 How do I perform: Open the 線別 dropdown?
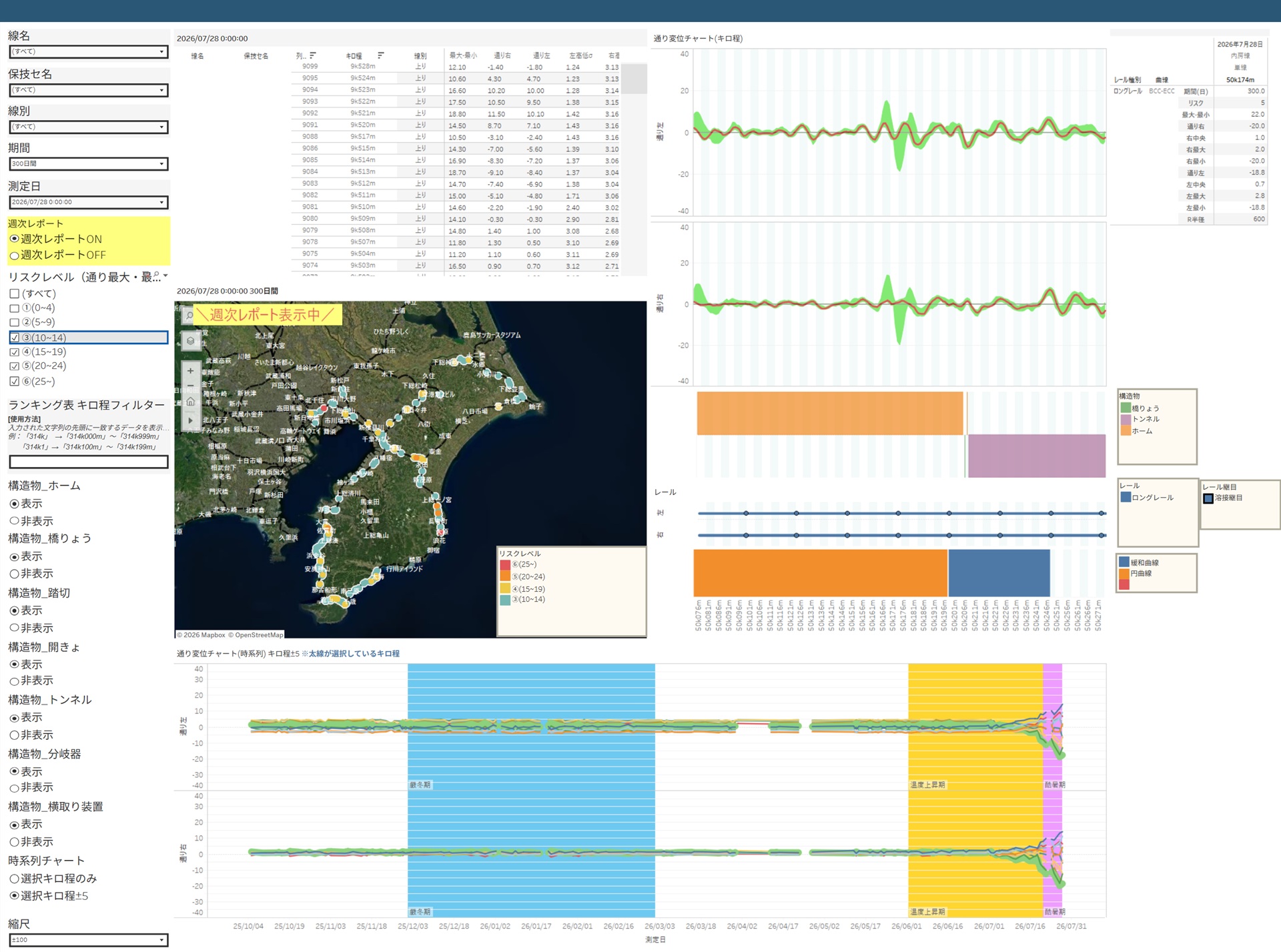89,127
